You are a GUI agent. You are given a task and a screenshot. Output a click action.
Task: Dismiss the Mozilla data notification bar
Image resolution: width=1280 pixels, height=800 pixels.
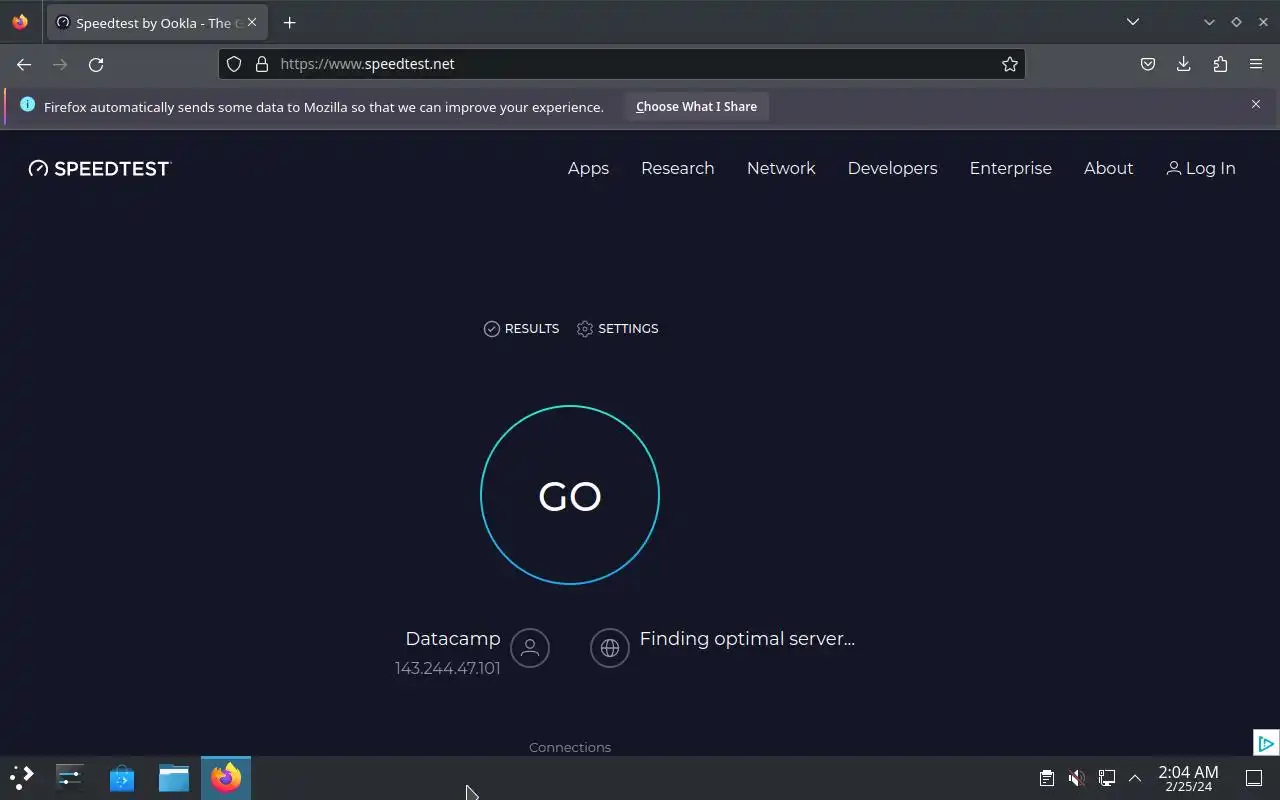(x=1256, y=104)
